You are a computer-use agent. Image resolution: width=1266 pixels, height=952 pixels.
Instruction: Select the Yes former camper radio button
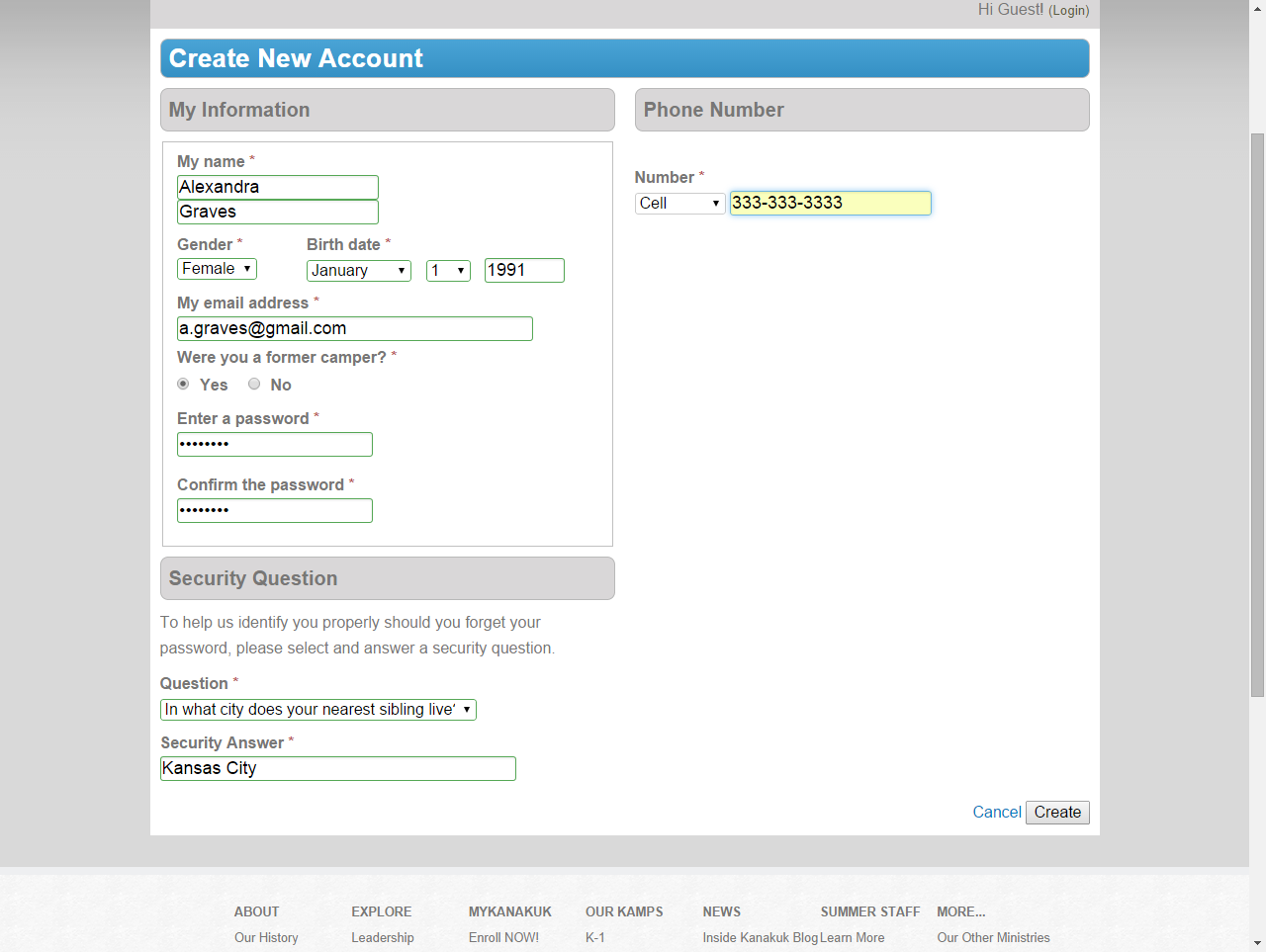(183, 385)
